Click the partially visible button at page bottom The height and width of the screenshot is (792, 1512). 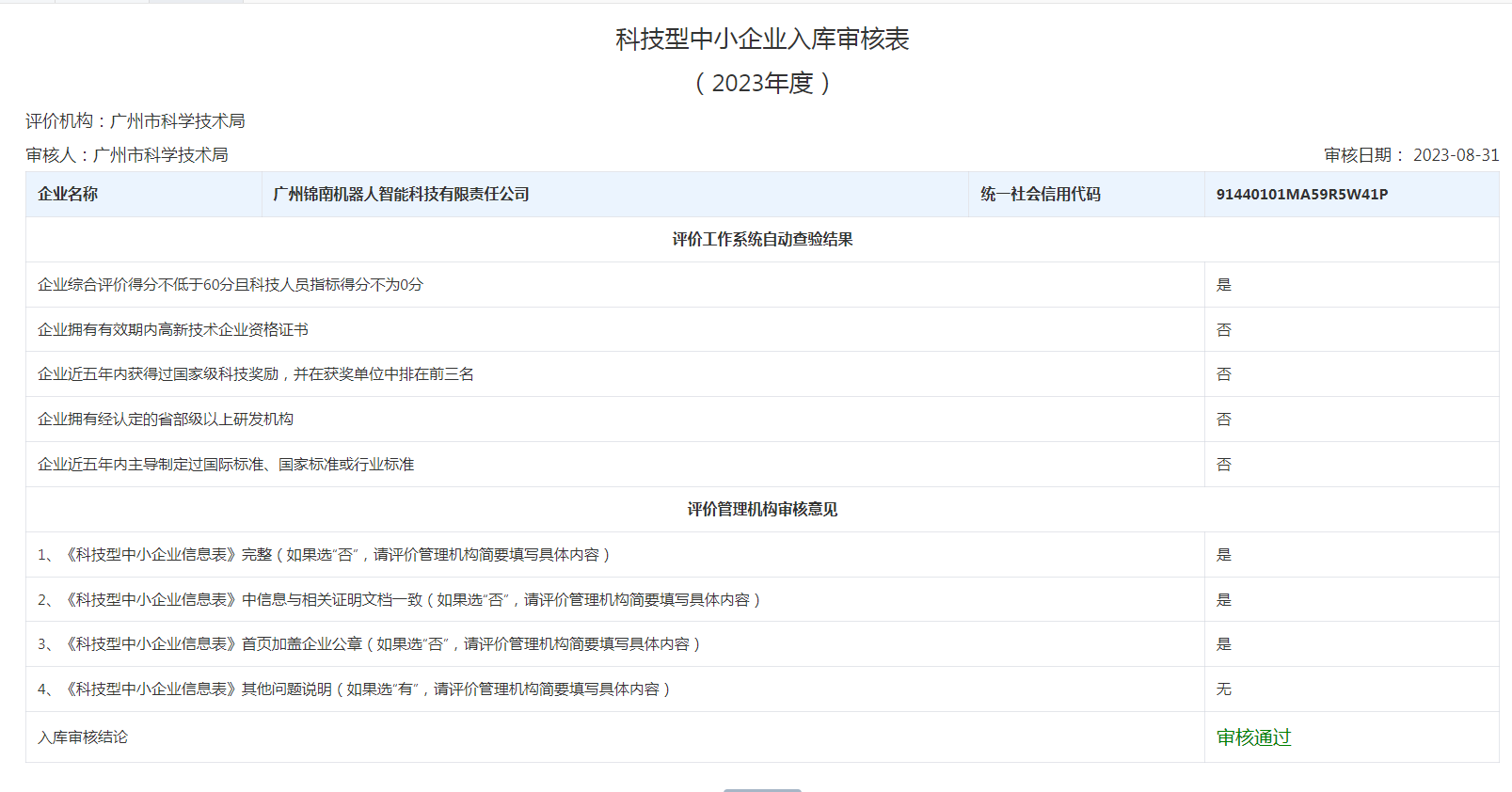[762, 789]
